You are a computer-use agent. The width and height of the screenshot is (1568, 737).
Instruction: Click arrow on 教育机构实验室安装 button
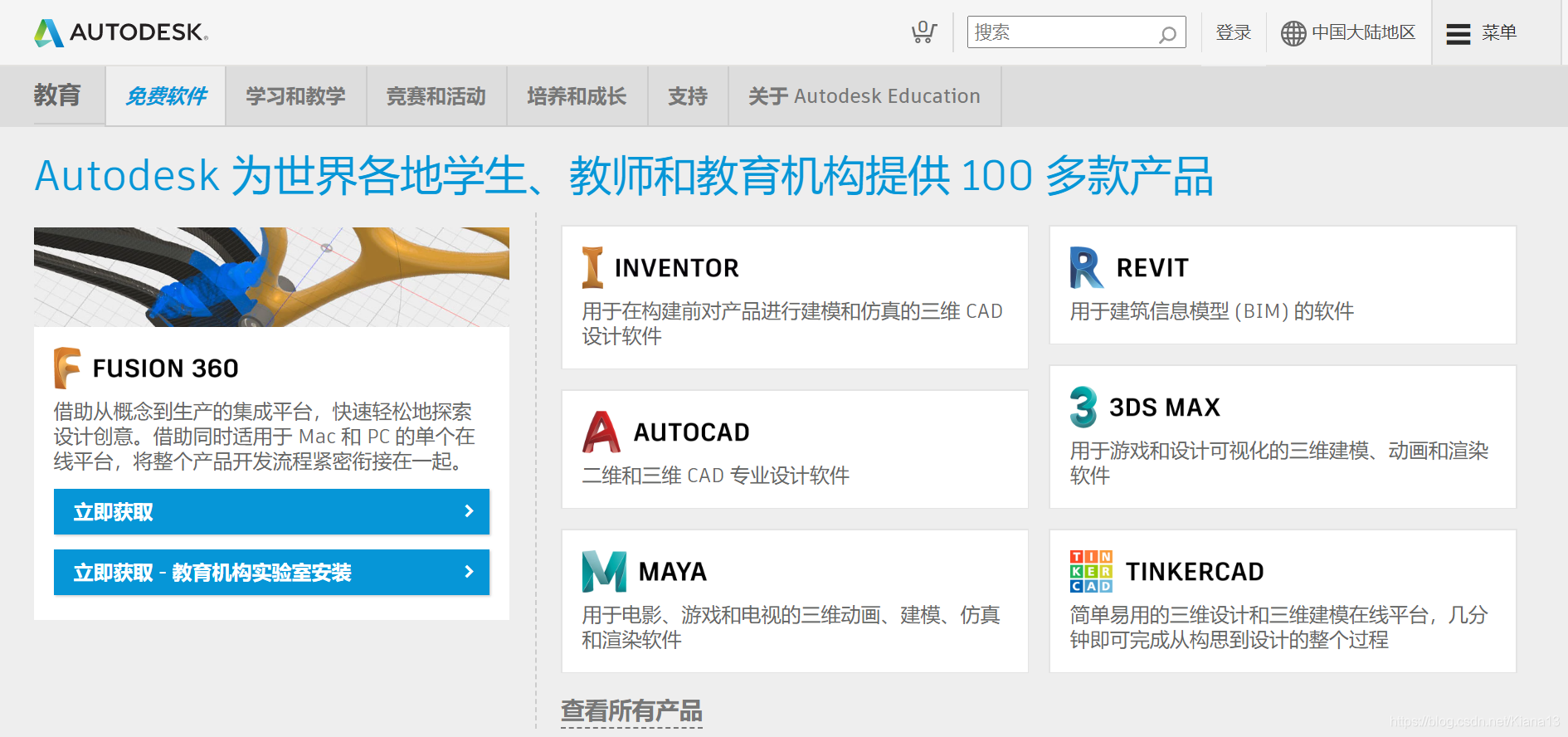click(469, 572)
